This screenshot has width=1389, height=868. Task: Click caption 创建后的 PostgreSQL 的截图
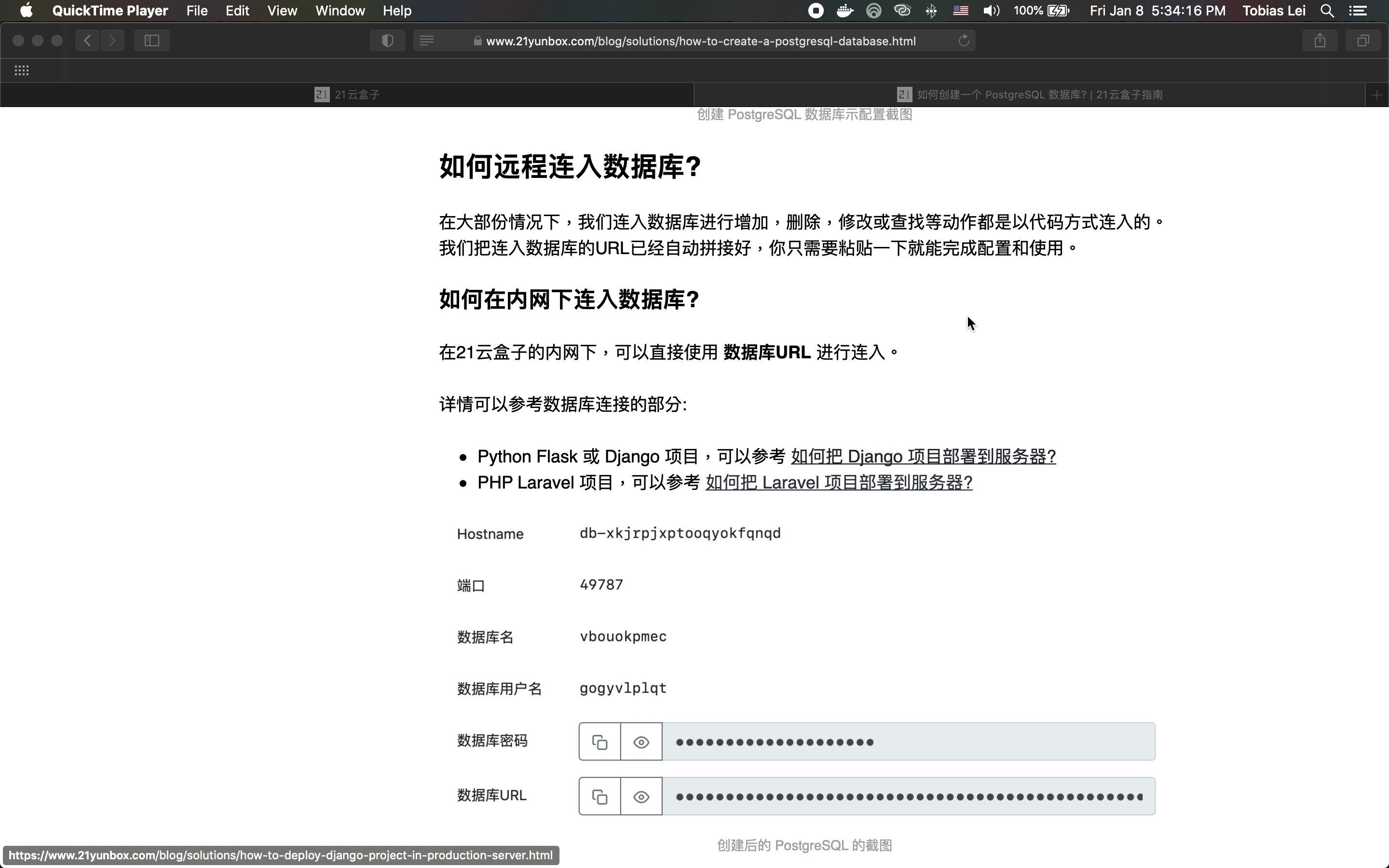(x=804, y=846)
